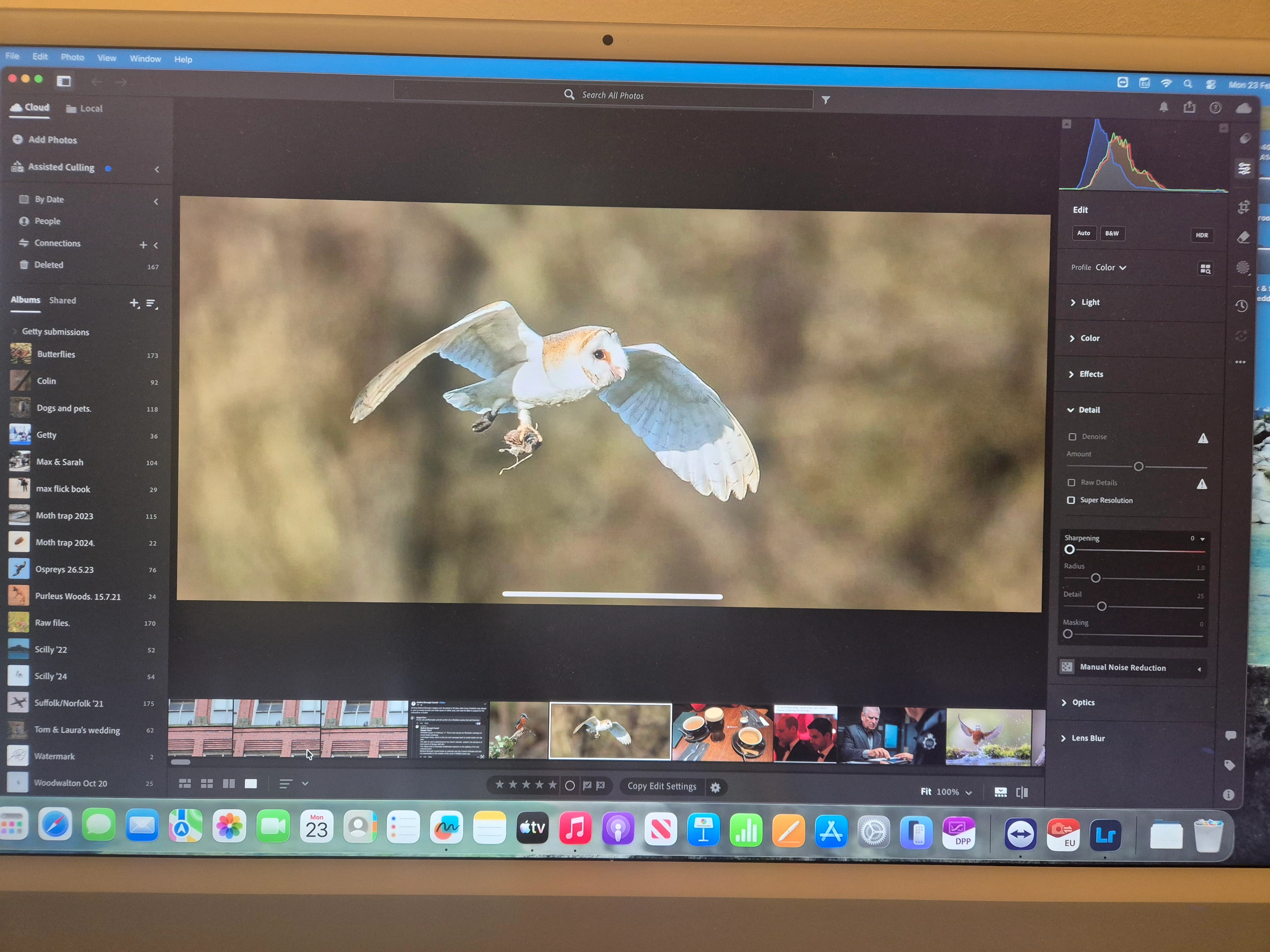The width and height of the screenshot is (1270, 952).
Task: Toggle before and after compare view icon
Action: coord(1022,792)
